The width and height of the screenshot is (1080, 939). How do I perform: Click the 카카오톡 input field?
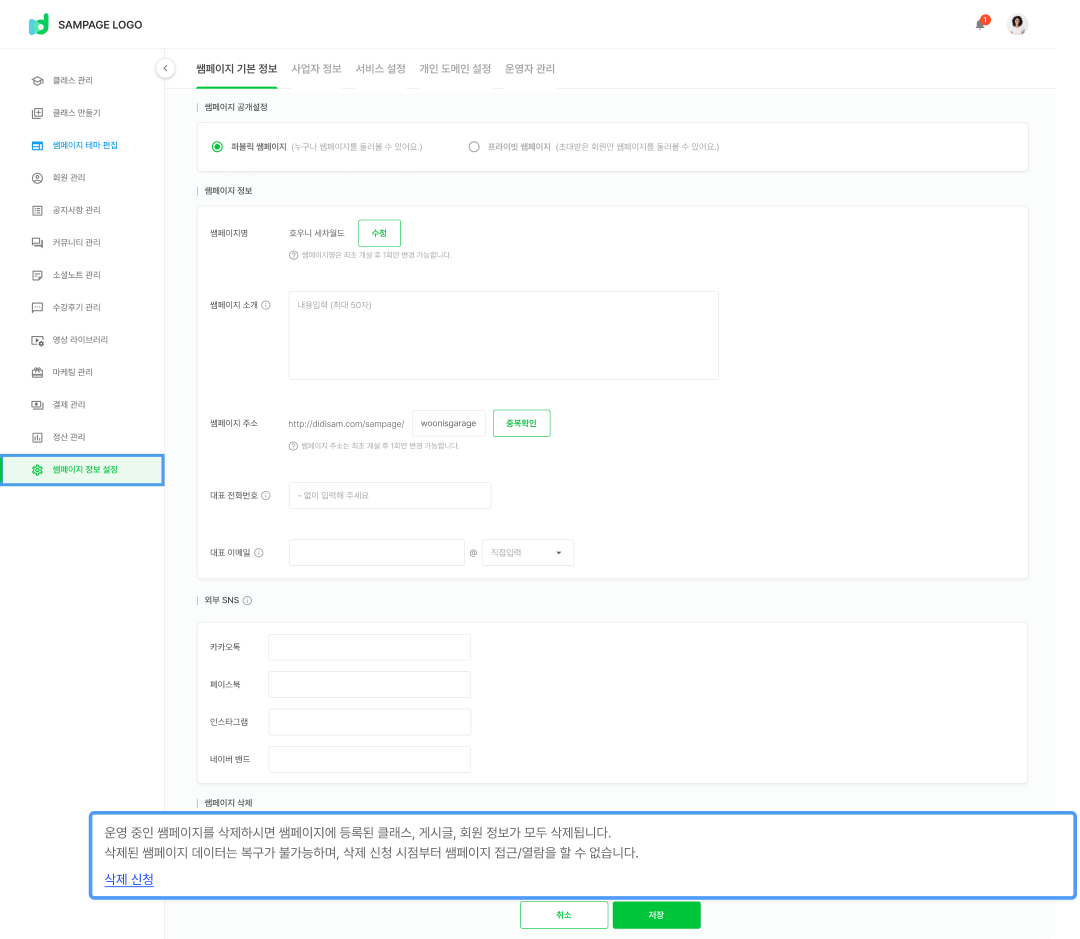click(369, 647)
